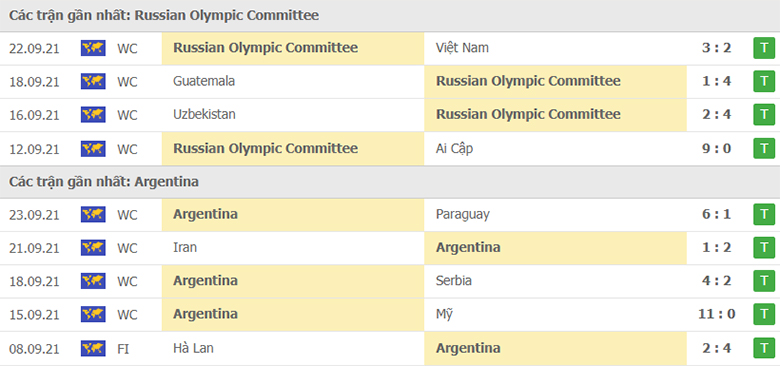The width and height of the screenshot is (780, 366).
Task: Click green T badge for Argentina vs Mỹ
Action: [x=764, y=315]
